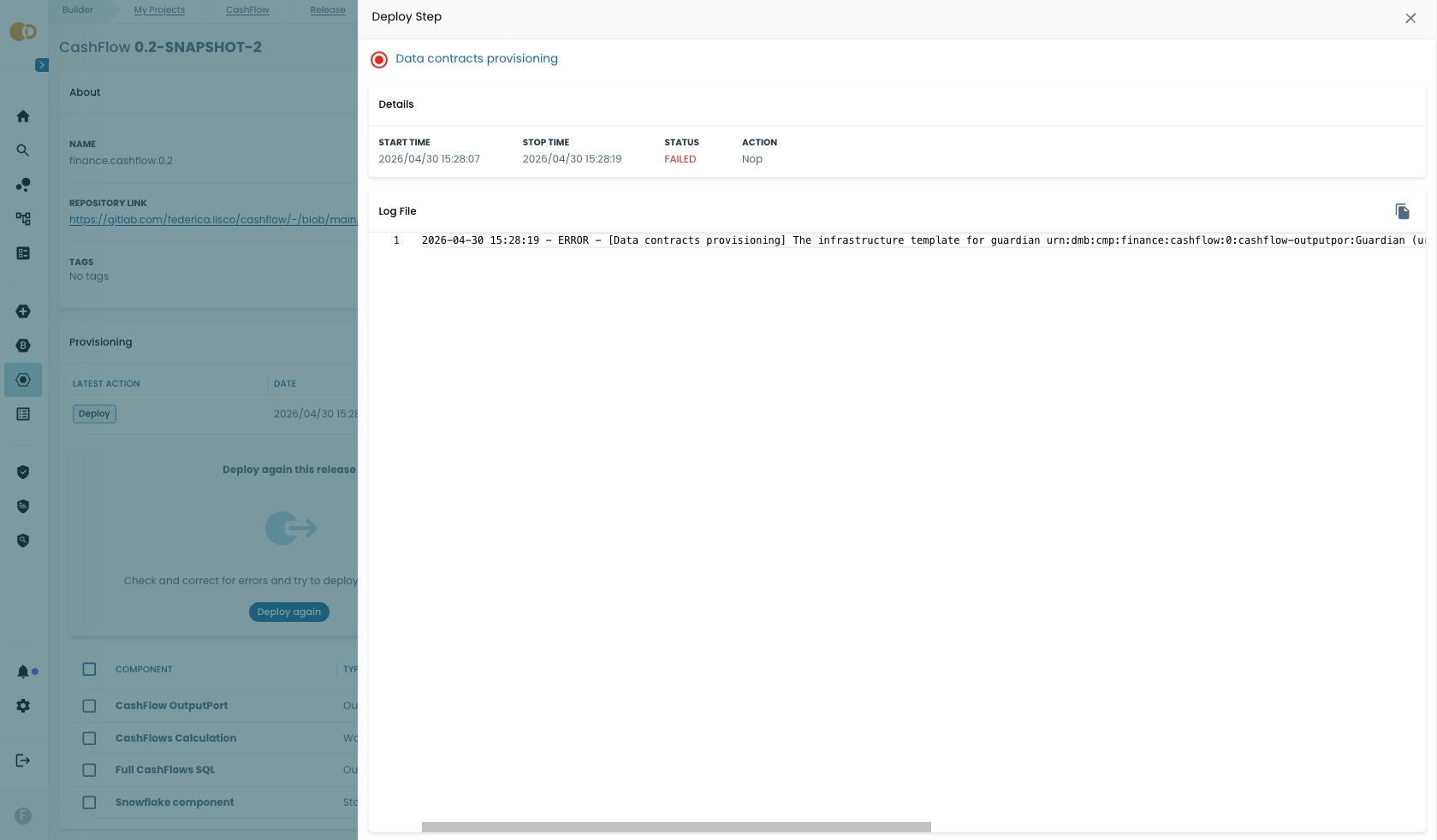Check the Snowflake component checkbox

[x=89, y=802]
